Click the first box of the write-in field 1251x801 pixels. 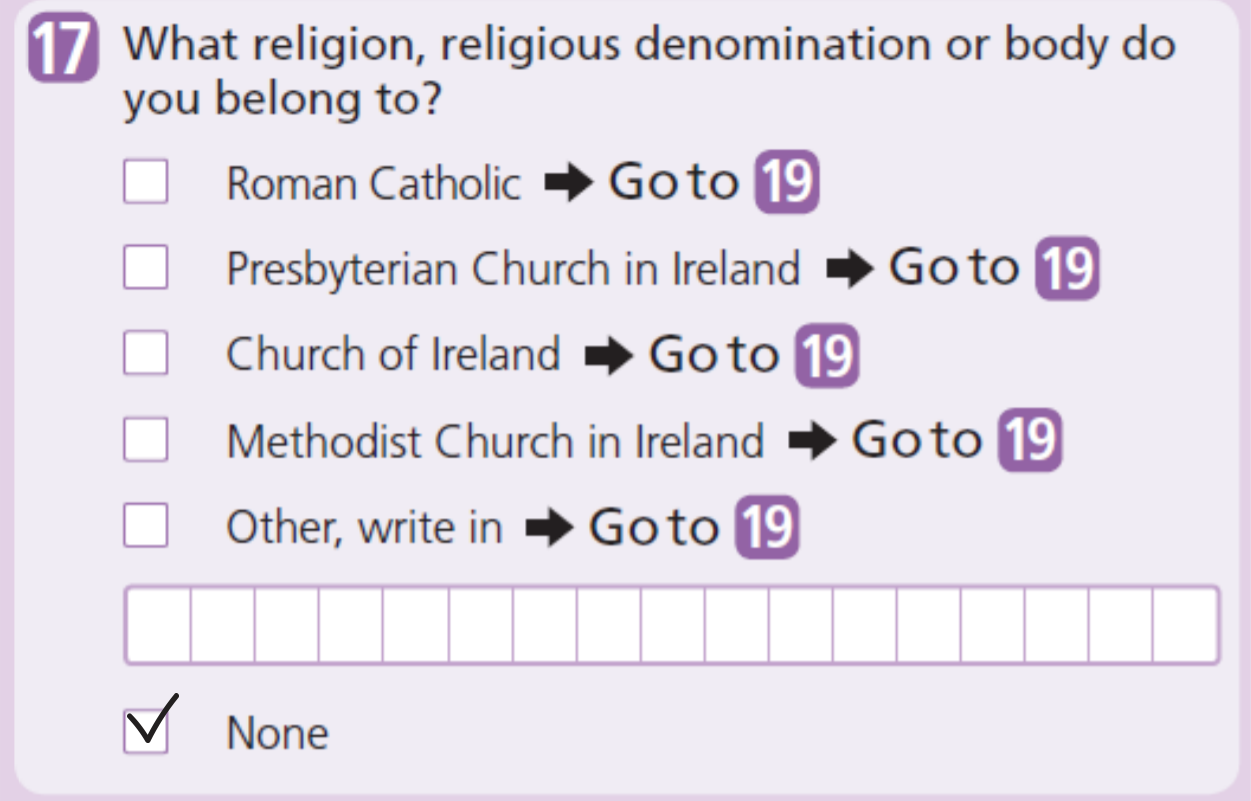point(158,625)
